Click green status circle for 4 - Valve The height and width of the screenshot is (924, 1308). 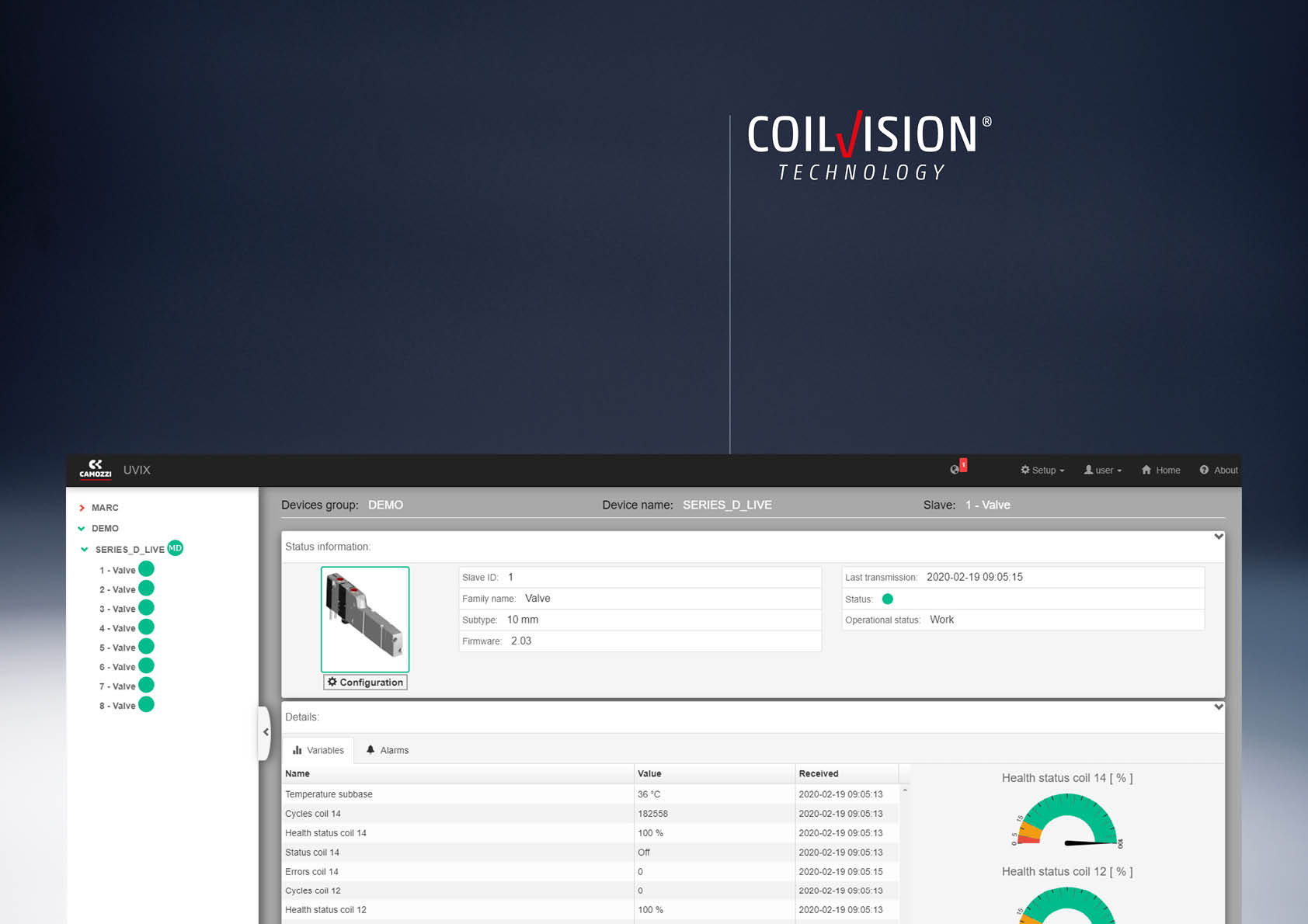click(146, 627)
